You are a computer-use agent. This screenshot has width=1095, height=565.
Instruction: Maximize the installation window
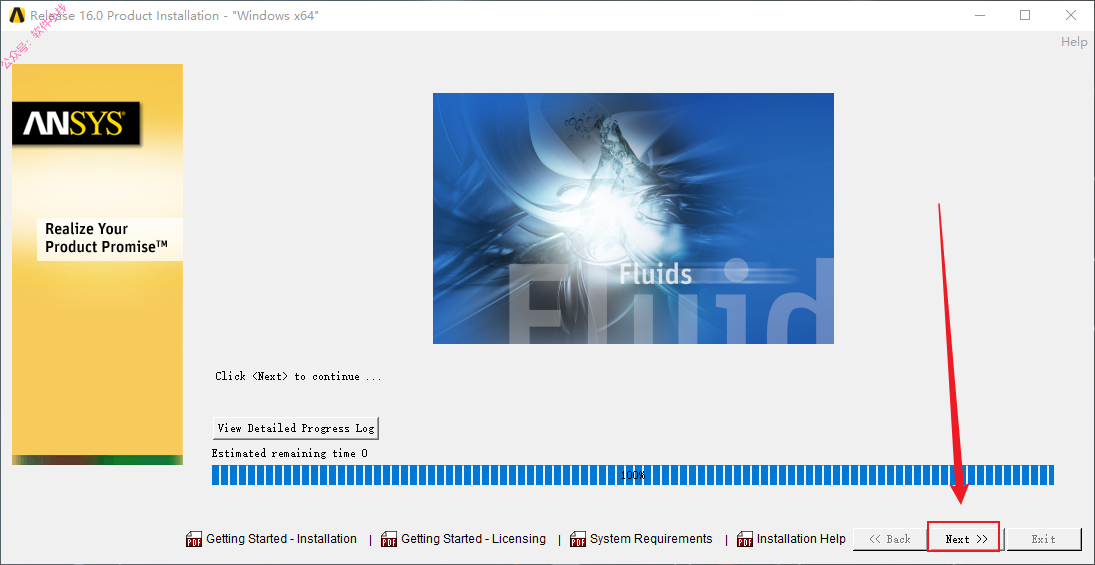coord(1024,15)
